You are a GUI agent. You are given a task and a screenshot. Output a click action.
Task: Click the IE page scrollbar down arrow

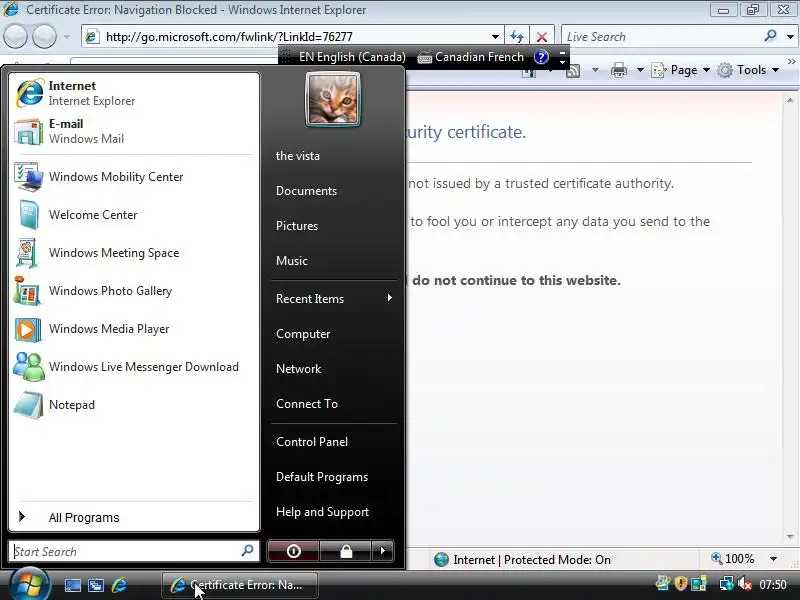tap(790, 537)
